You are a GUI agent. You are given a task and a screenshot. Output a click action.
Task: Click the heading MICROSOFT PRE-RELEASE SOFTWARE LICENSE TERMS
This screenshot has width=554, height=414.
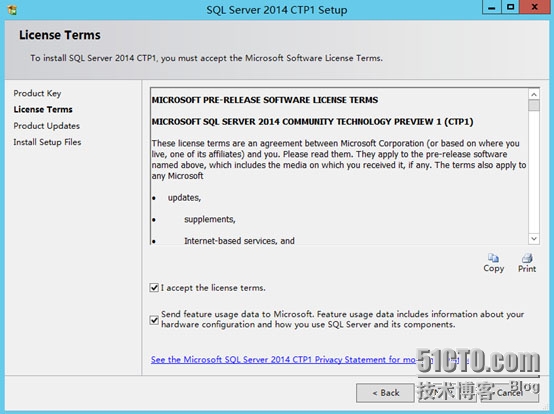click(x=265, y=100)
